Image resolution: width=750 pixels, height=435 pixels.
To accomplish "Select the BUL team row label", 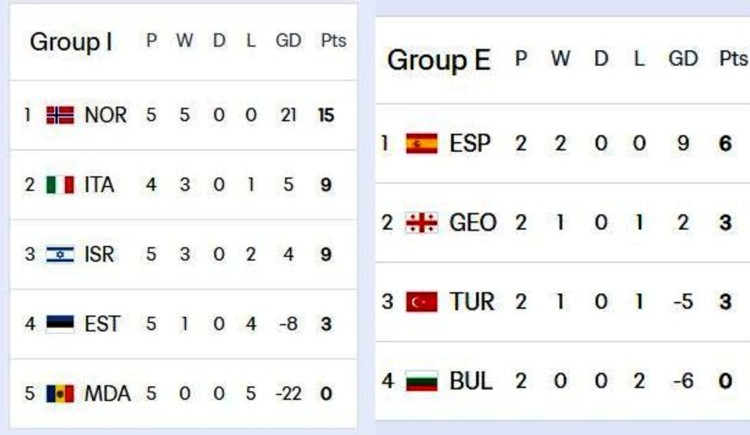I will (471, 381).
